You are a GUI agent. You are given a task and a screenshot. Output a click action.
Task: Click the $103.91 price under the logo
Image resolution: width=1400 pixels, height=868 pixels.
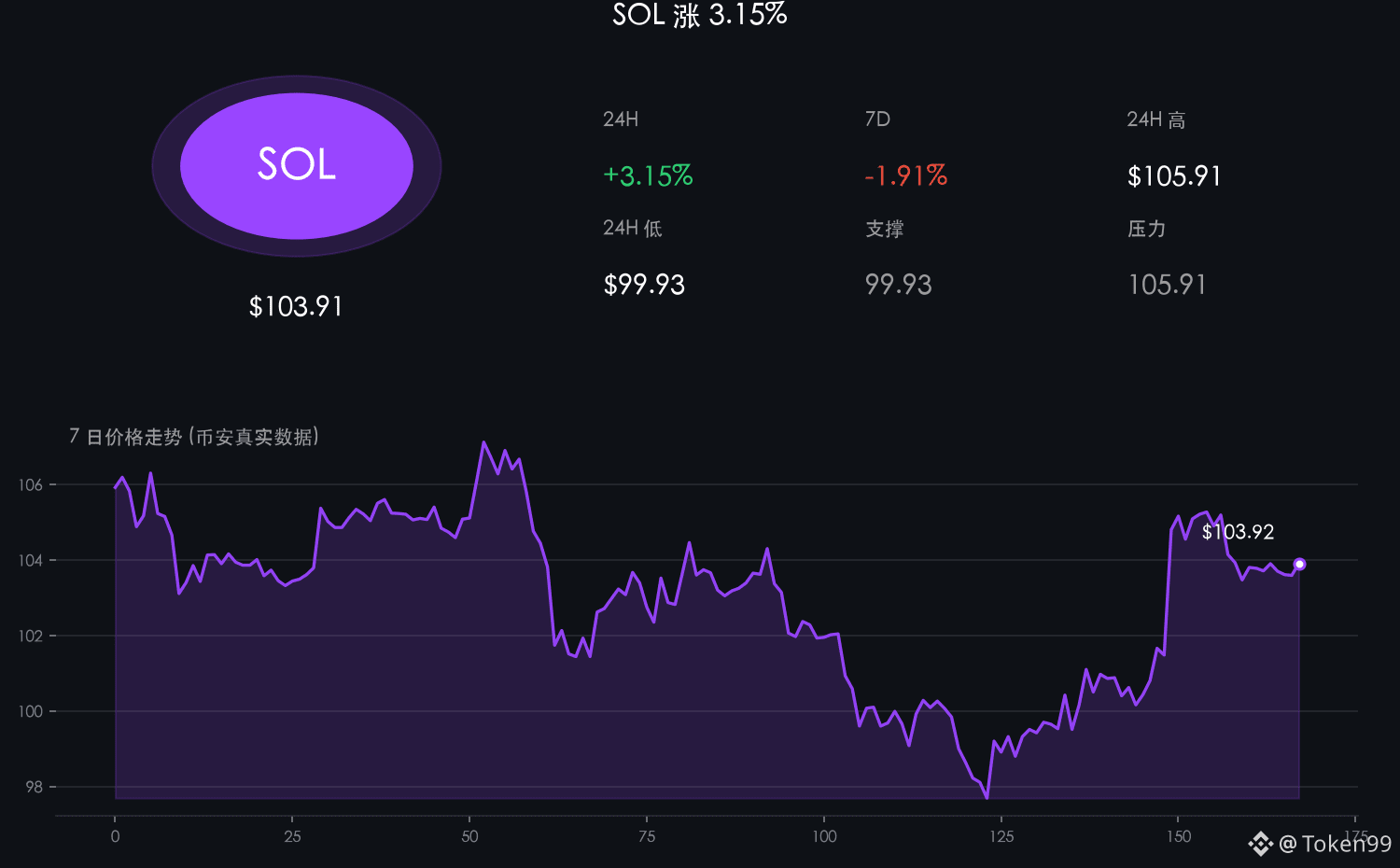tap(296, 306)
